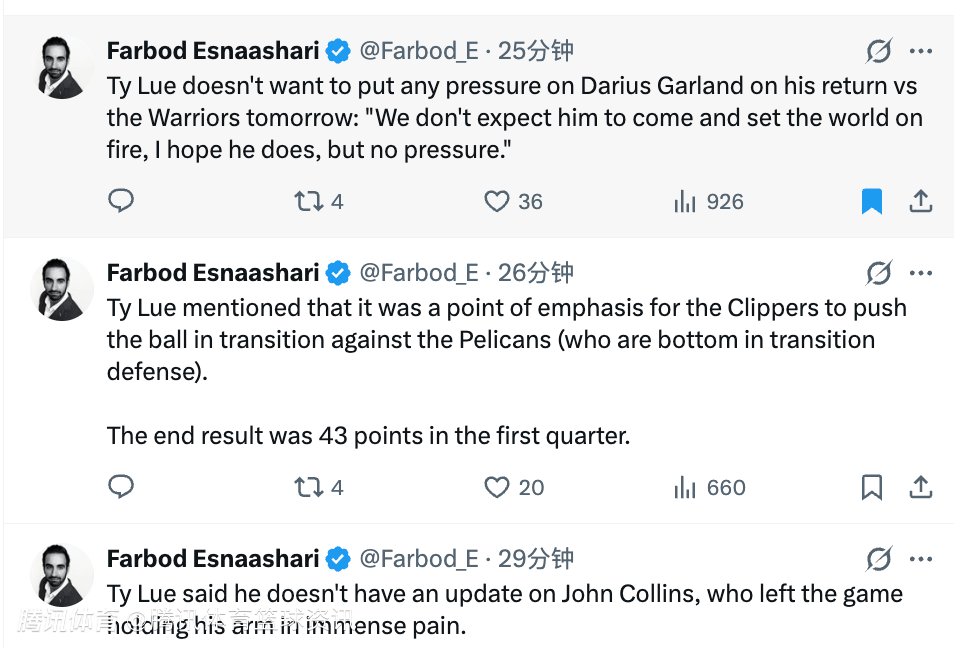The image size is (954, 648).
Task: View analytics of the 660-view tweet
Action: (685, 487)
